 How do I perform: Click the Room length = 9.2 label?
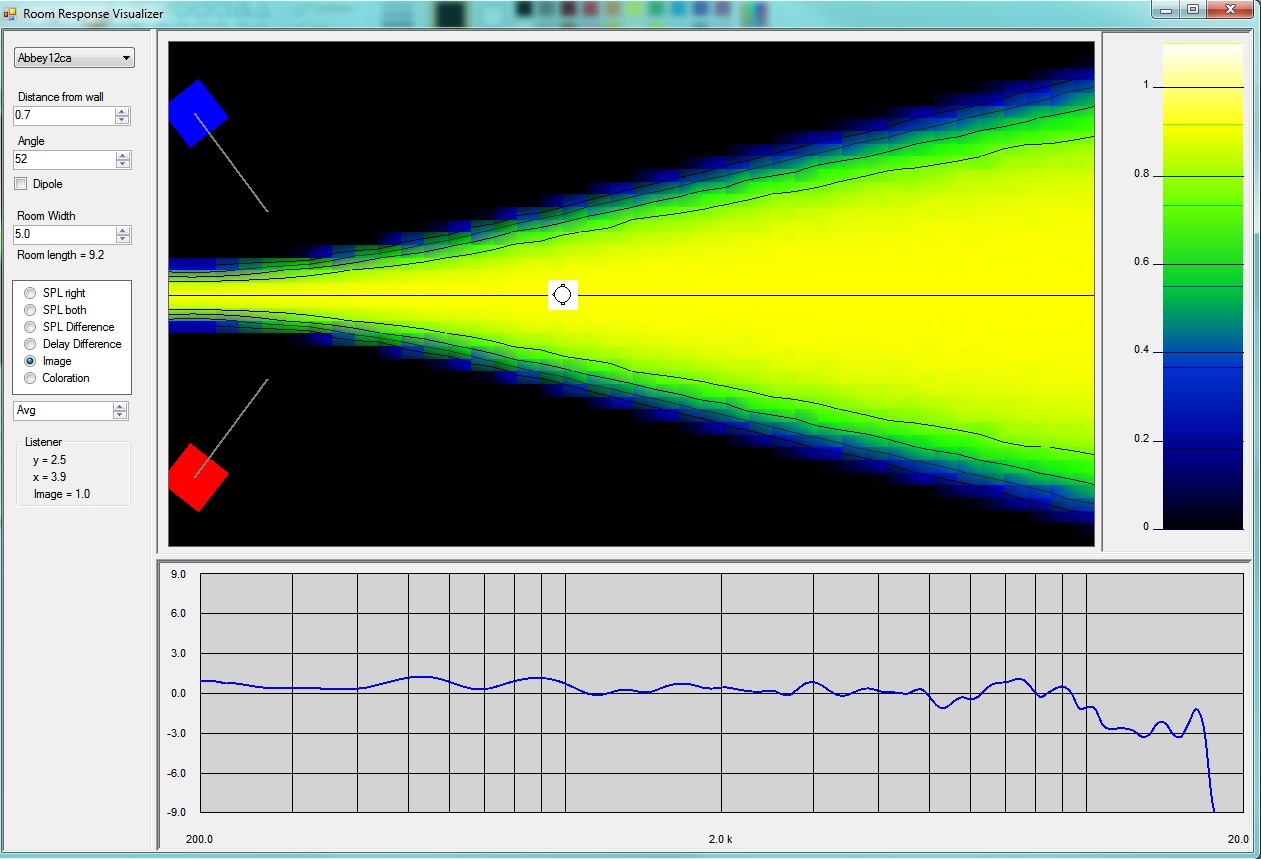(61, 255)
